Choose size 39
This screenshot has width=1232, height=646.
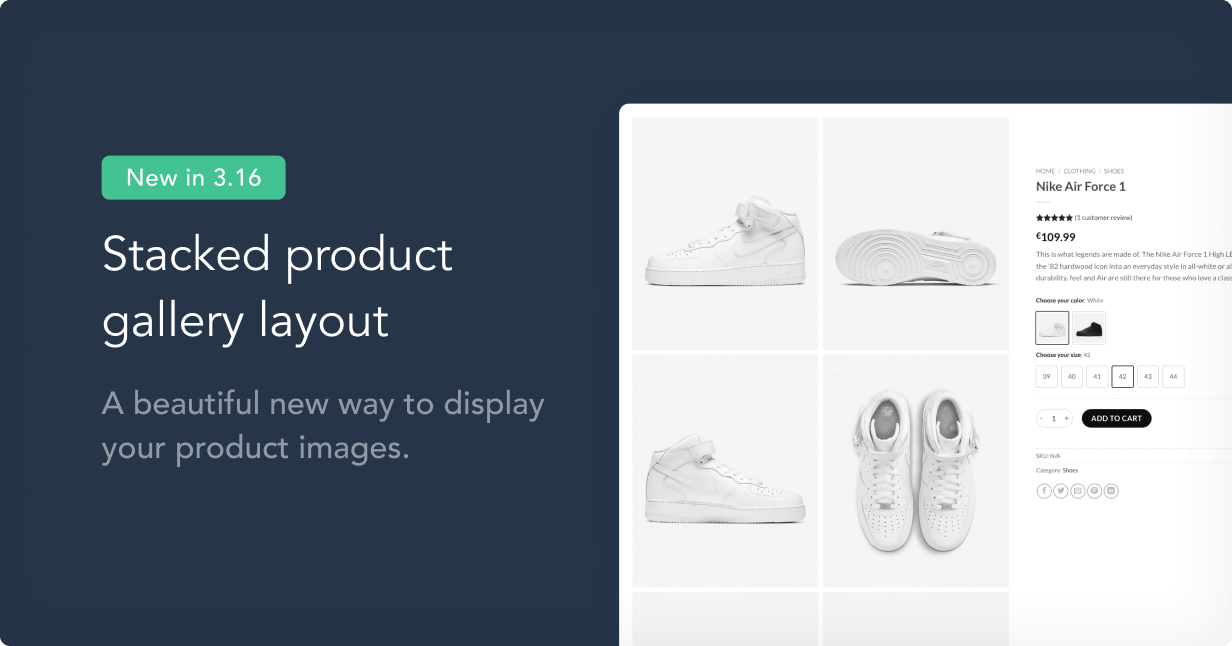click(1046, 377)
